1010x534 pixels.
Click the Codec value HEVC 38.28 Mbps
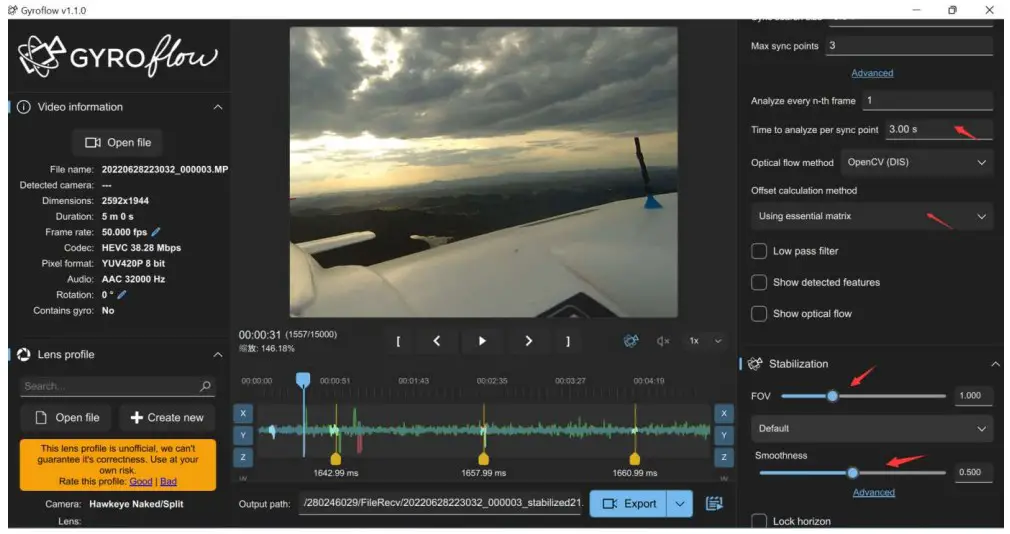pyautogui.click(x=141, y=247)
